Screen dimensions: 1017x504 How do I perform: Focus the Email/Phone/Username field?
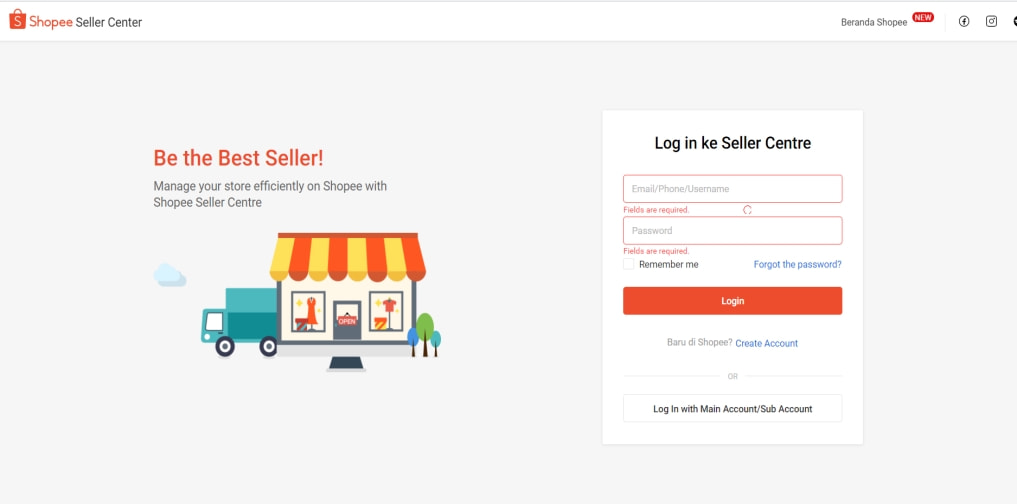732,189
